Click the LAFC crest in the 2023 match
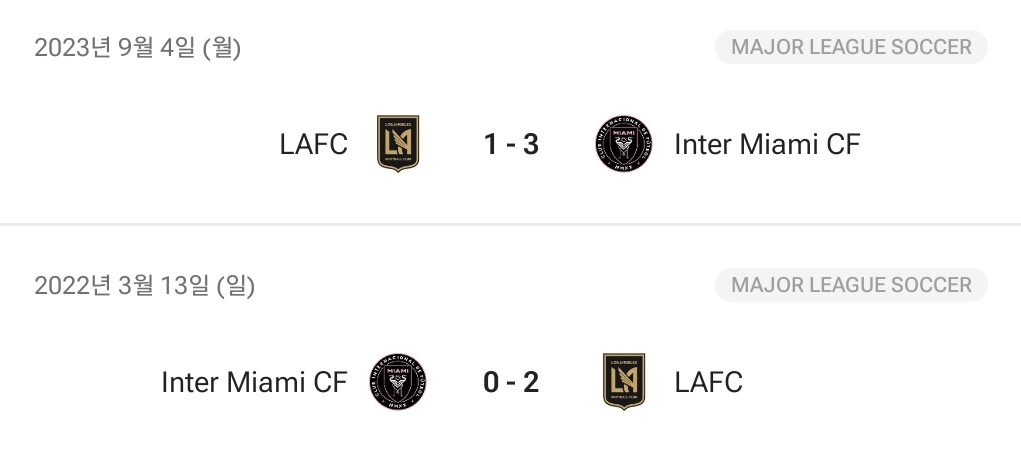 pyautogui.click(x=397, y=144)
